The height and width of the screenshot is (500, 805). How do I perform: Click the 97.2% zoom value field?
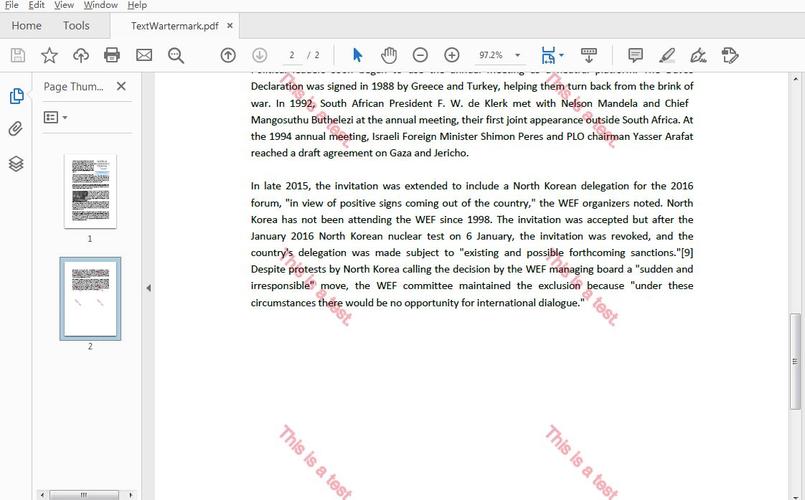pyautogui.click(x=491, y=55)
